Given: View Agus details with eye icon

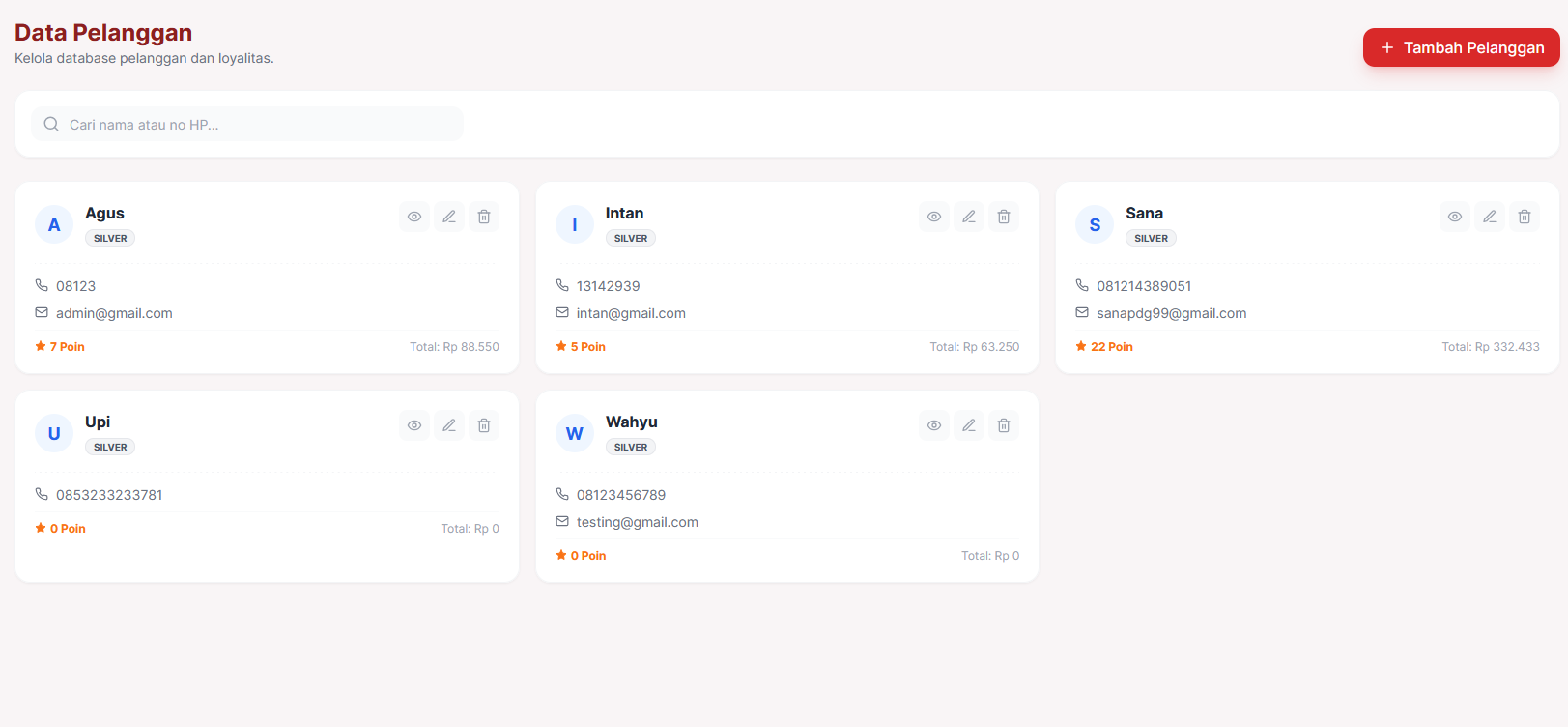Looking at the screenshot, I should 414,217.
